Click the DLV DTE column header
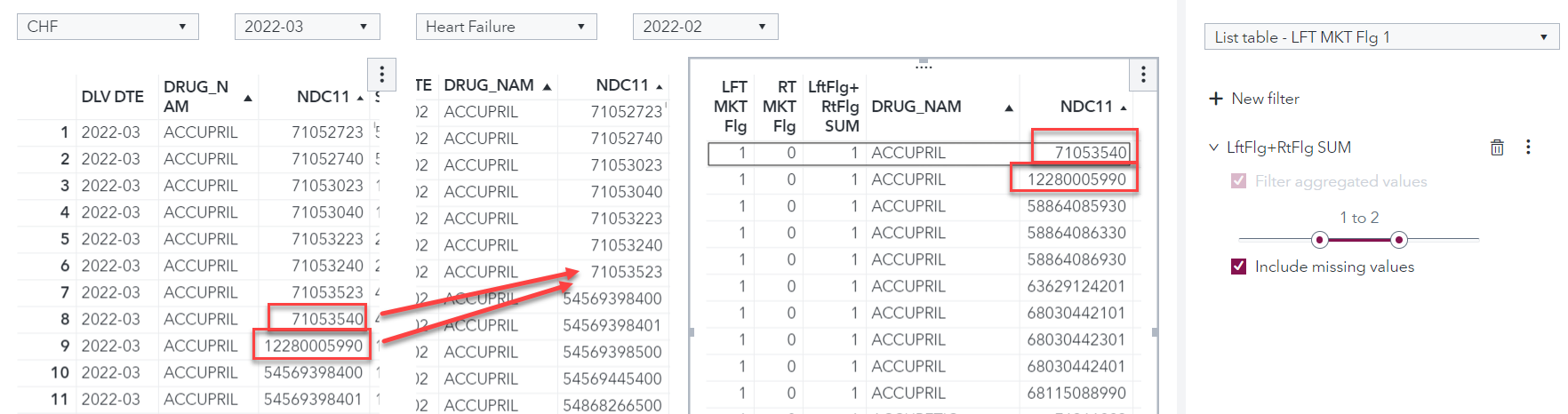The height and width of the screenshot is (414, 1568). point(112,97)
